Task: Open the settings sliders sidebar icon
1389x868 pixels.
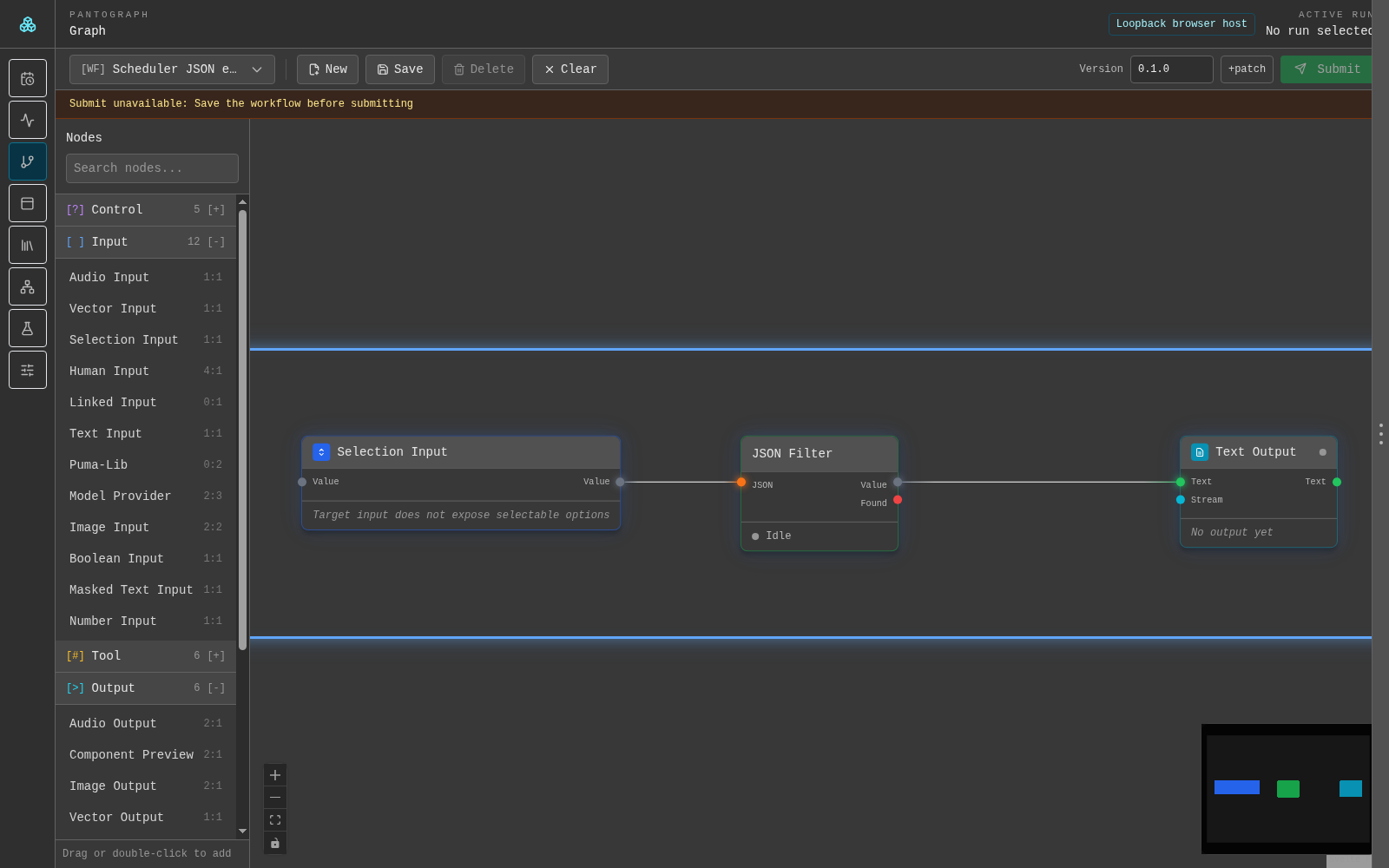Action: (x=28, y=370)
